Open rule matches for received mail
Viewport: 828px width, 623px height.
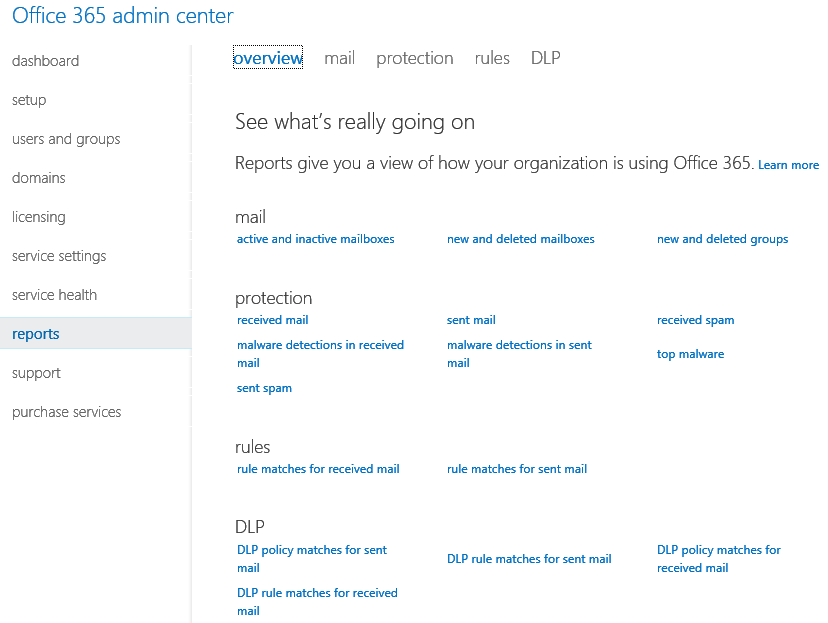(x=318, y=469)
